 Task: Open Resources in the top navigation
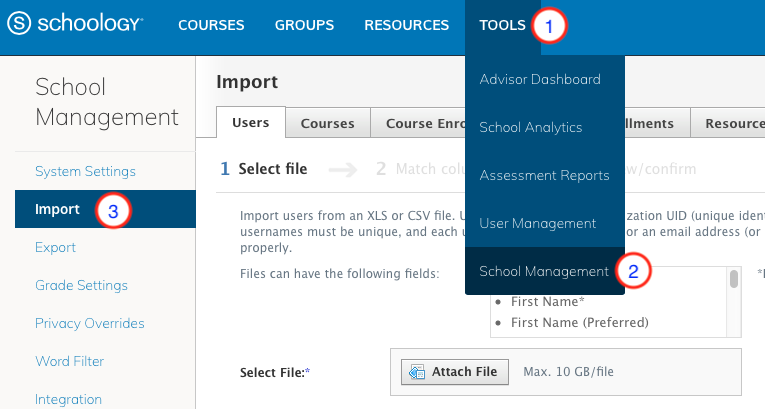click(x=406, y=25)
